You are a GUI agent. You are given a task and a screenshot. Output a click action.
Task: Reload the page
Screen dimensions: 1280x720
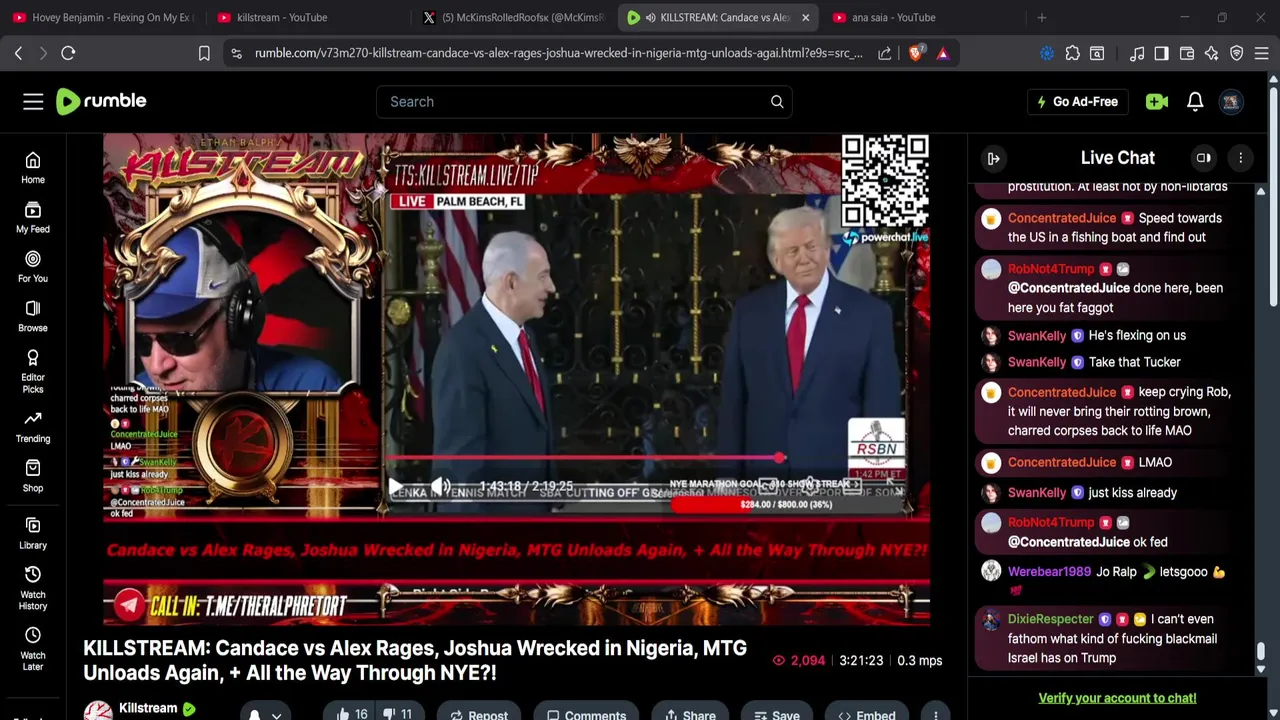[68, 53]
